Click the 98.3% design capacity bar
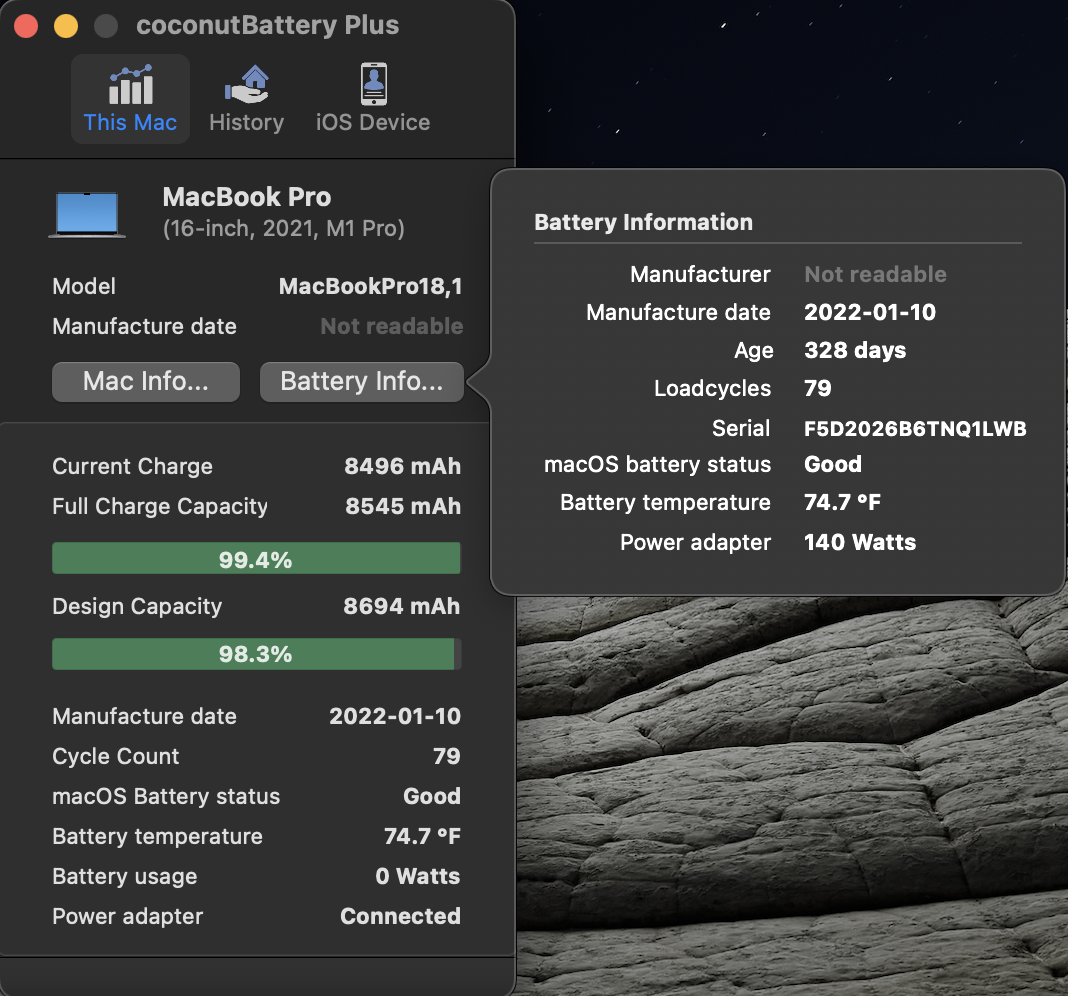This screenshot has height=996, width=1068. pyautogui.click(x=256, y=654)
